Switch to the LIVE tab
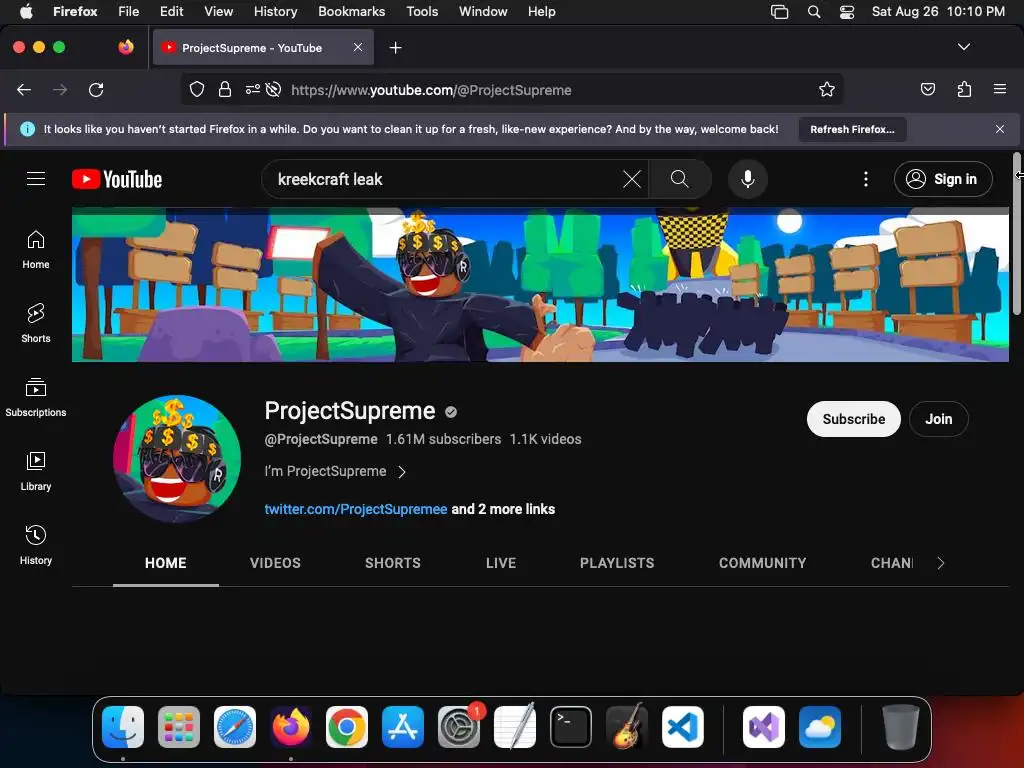Image resolution: width=1024 pixels, height=768 pixels. (x=501, y=563)
